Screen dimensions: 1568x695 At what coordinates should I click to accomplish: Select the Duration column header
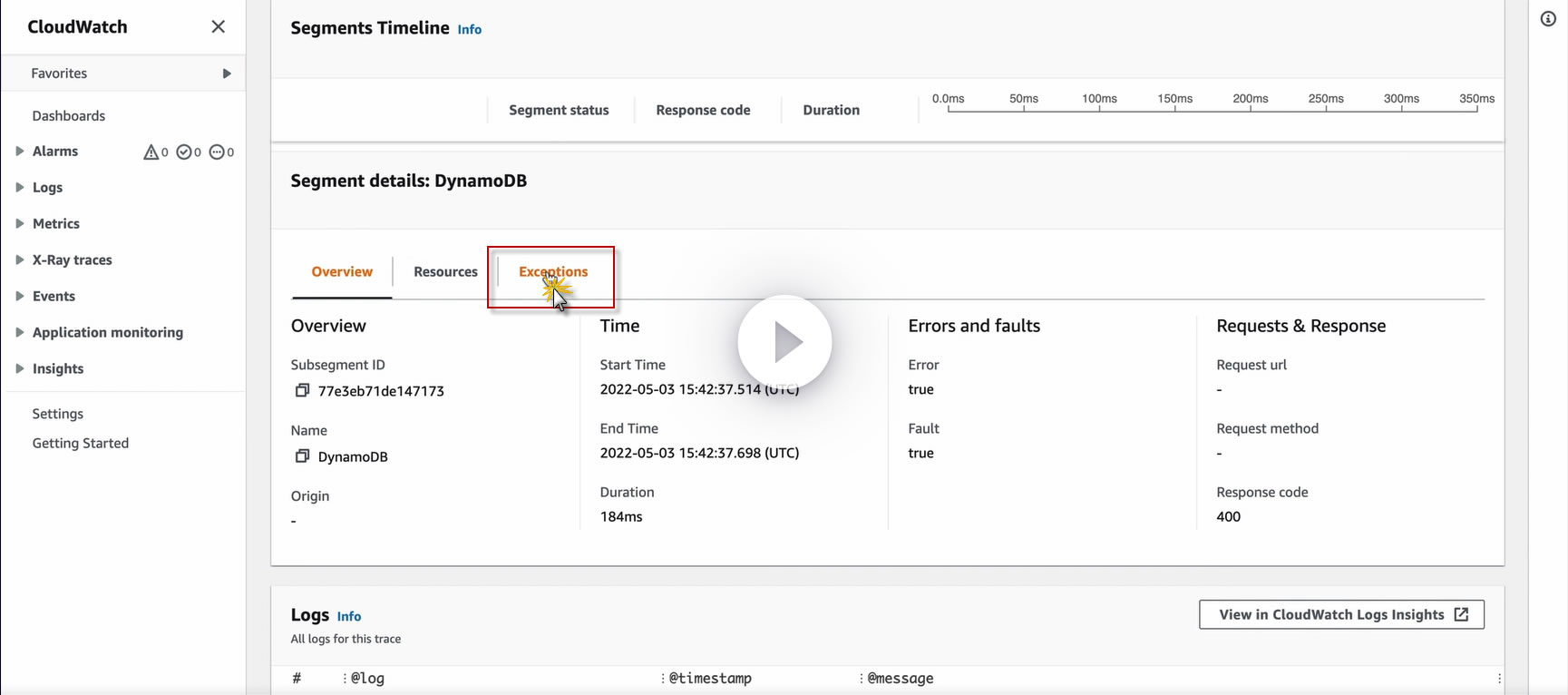point(832,110)
